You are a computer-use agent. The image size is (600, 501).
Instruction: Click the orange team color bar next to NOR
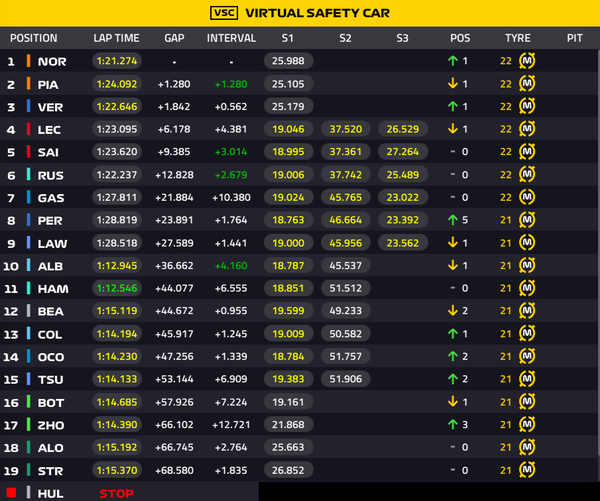pos(28,61)
